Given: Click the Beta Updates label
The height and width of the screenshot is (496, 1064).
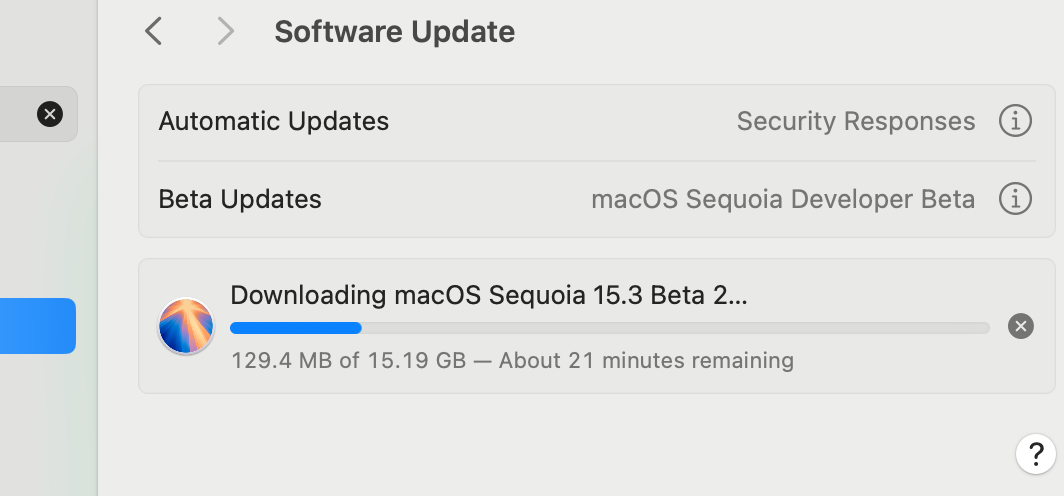Looking at the screenshot, I should click(x=240, y=199).
